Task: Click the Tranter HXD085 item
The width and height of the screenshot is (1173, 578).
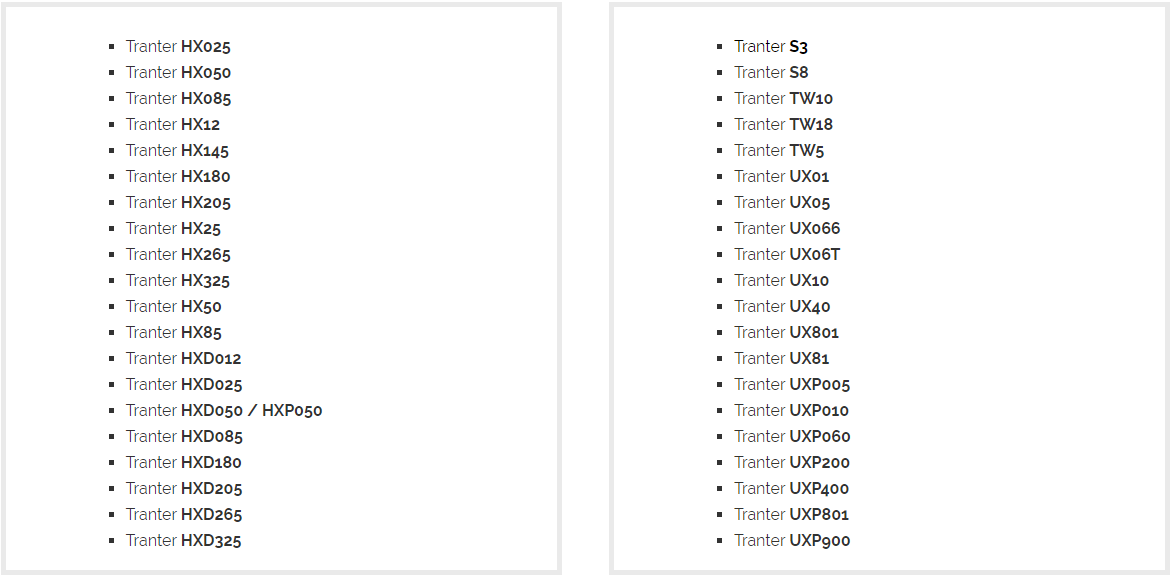Action: point(184,436)
